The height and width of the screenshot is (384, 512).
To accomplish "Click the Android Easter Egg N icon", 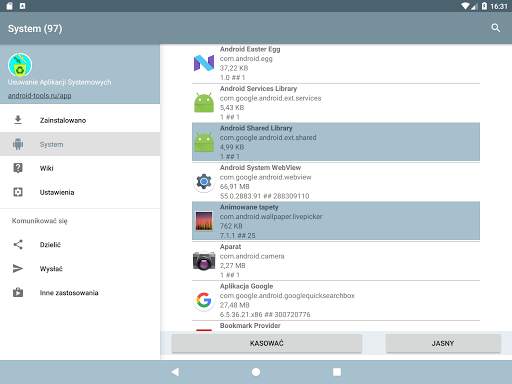I will click(x=204, y=63).
